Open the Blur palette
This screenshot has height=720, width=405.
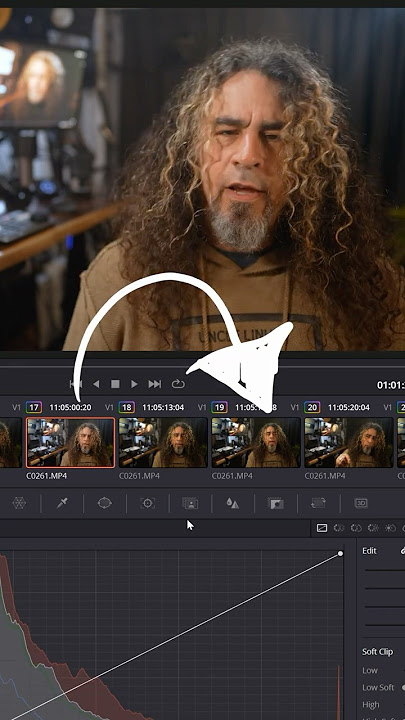232,503
